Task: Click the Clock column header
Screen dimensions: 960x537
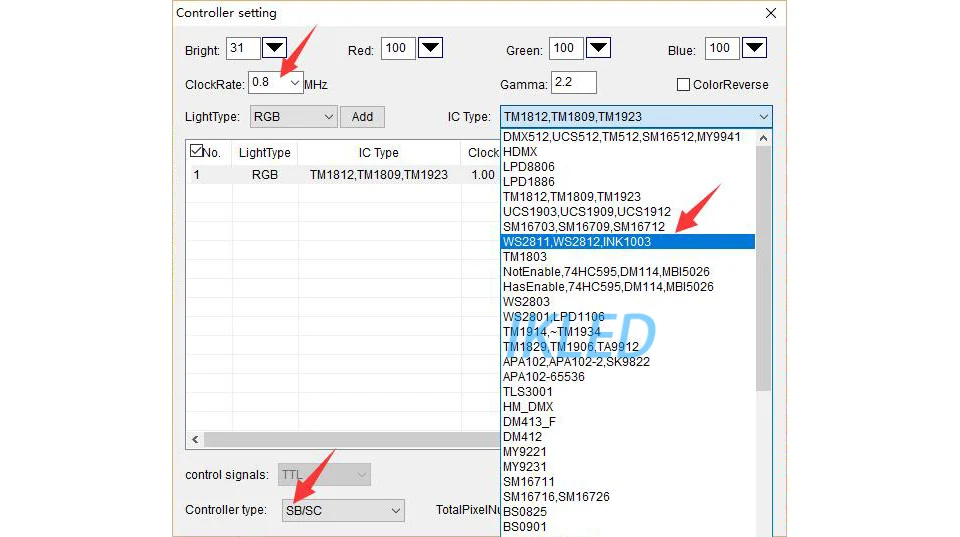Action: 481,152
